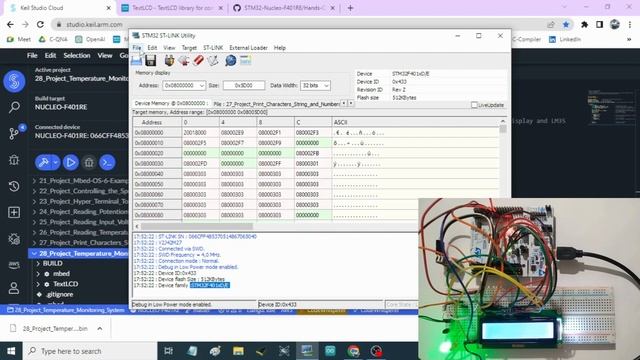Switch to Device Memory tab
This screenshot has width=640, height=360.
(170, 104)
